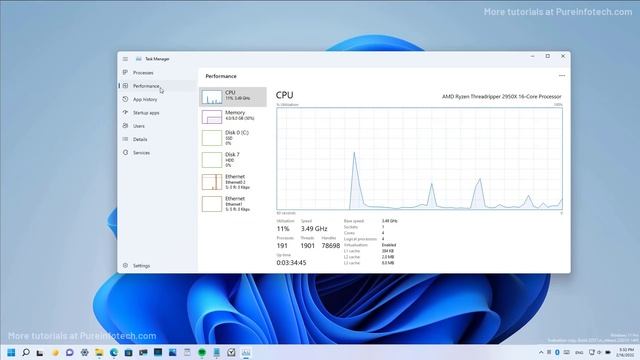Go to App history page
Screen dimensions: 640x360
coord(157,99)
